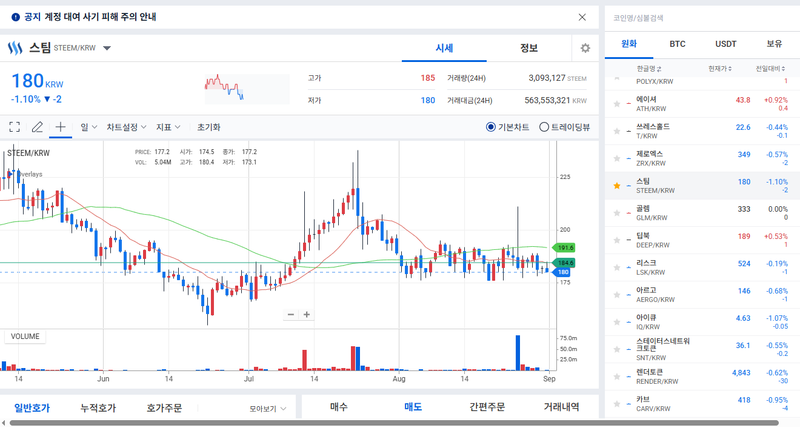Open the 제로엑스 ZRX/KRW row
Screen dimensions: 800x427
tap(702, 159)
